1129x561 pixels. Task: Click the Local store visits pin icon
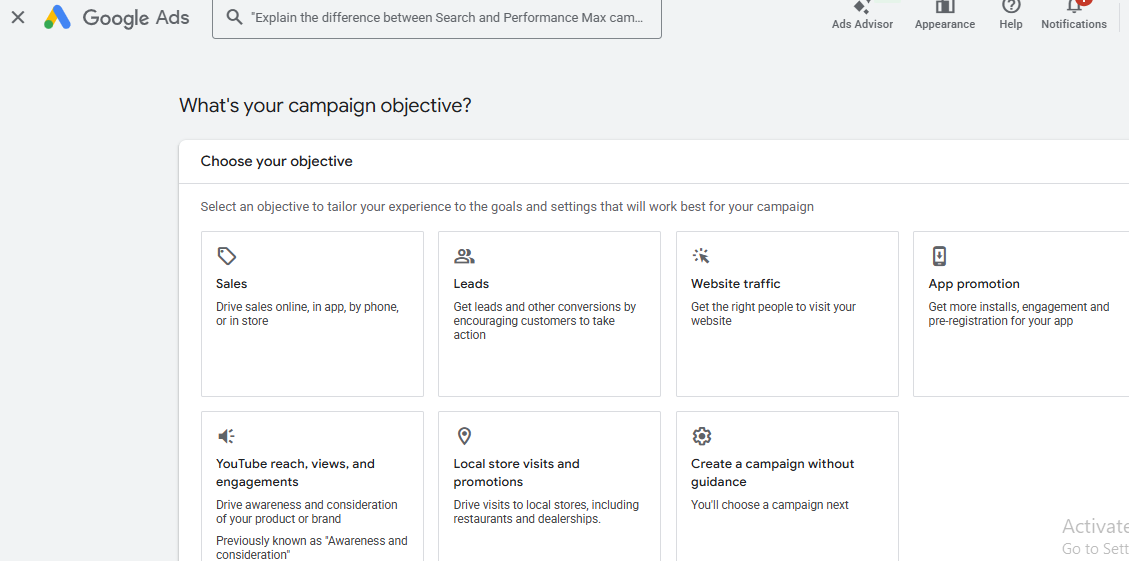tap(464, 436)
